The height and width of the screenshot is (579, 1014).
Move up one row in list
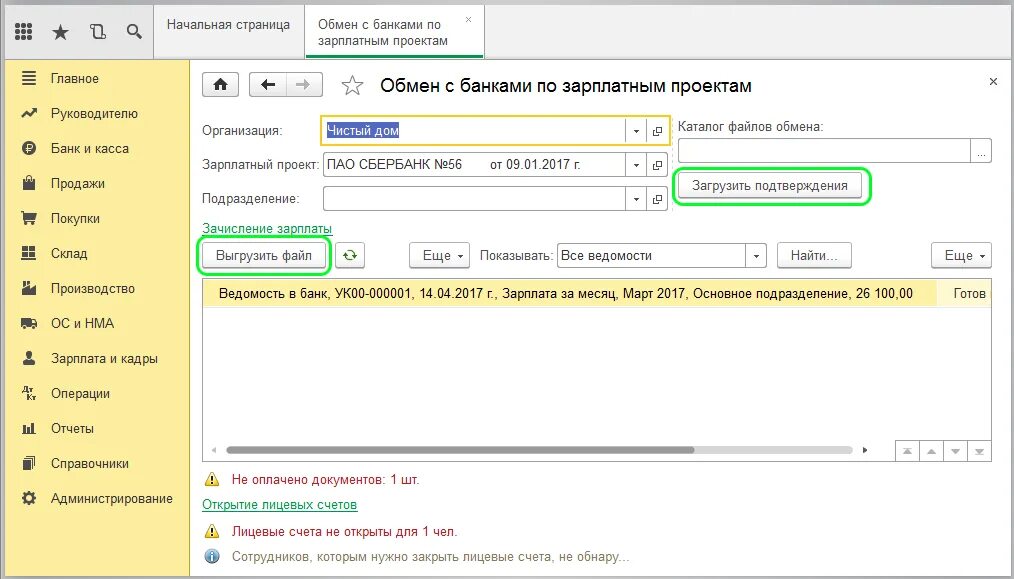(x=931, y=451)
